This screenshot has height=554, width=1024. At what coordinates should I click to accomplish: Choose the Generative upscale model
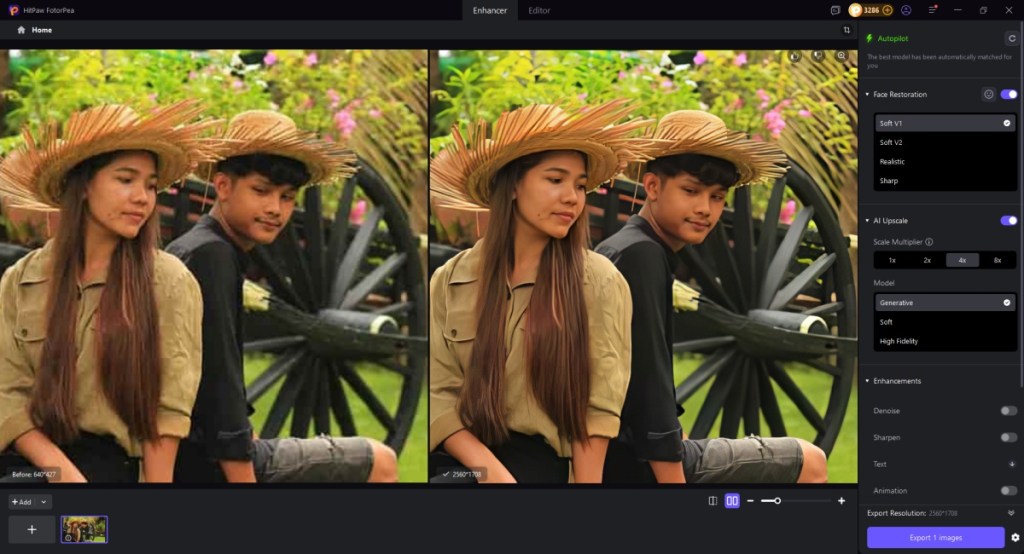click(x=945, y=302)
